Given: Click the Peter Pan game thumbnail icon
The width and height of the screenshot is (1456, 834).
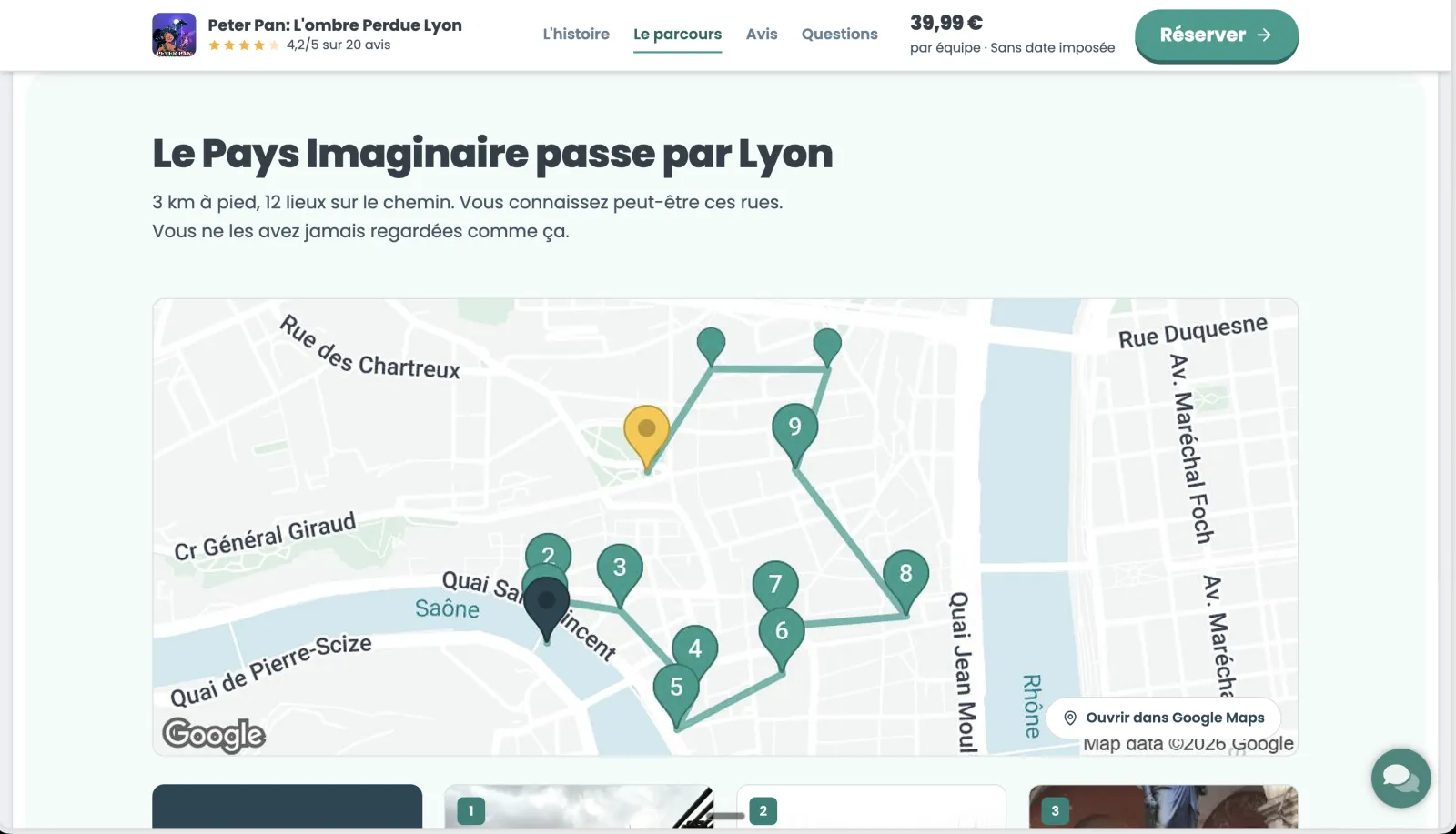Looking at the screenshot, I should click(174, 35).
